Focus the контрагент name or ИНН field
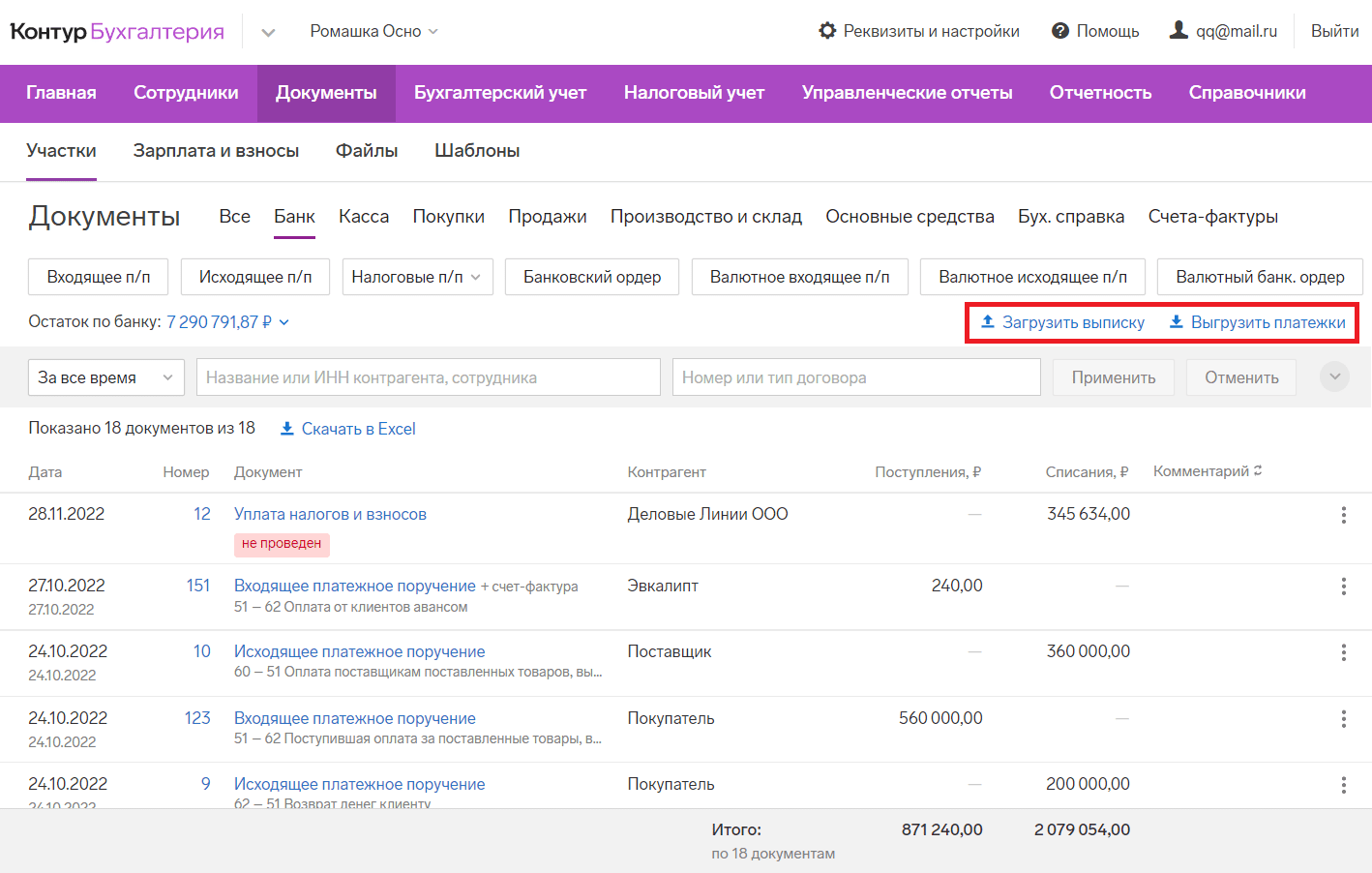The height and width of the screenshot is (873, 1372). (429, 377)
